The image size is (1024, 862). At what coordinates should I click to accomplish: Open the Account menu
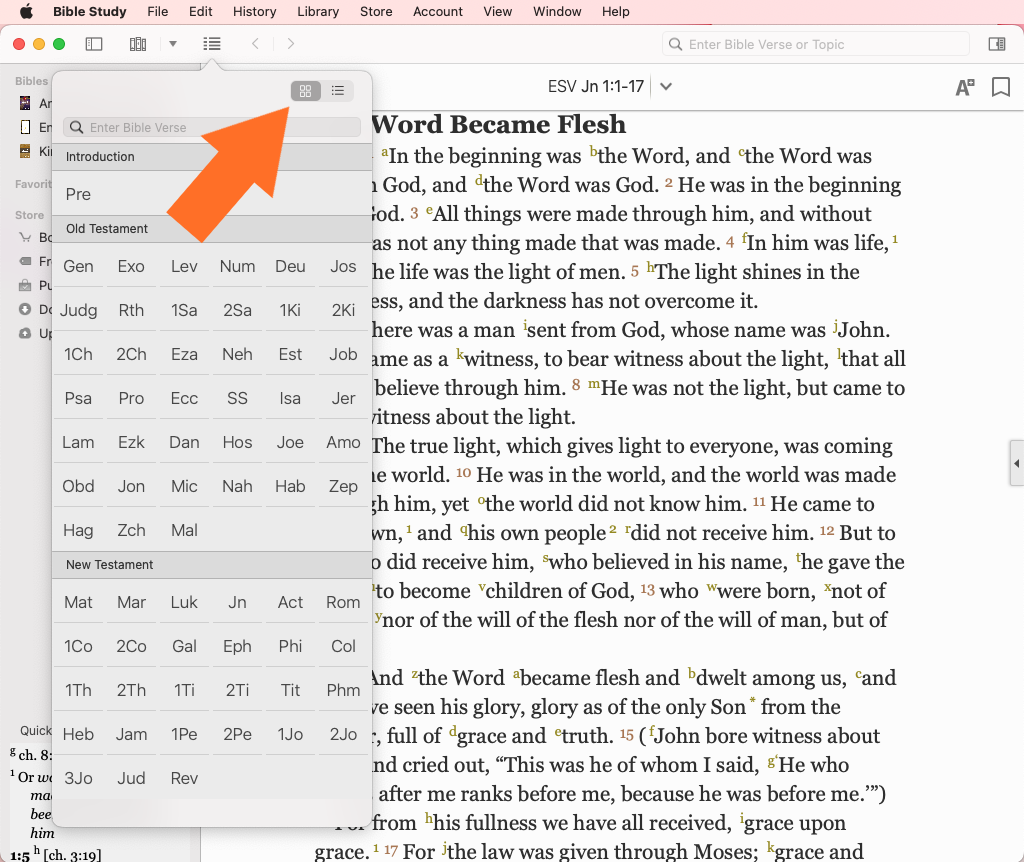pos(438,11)
